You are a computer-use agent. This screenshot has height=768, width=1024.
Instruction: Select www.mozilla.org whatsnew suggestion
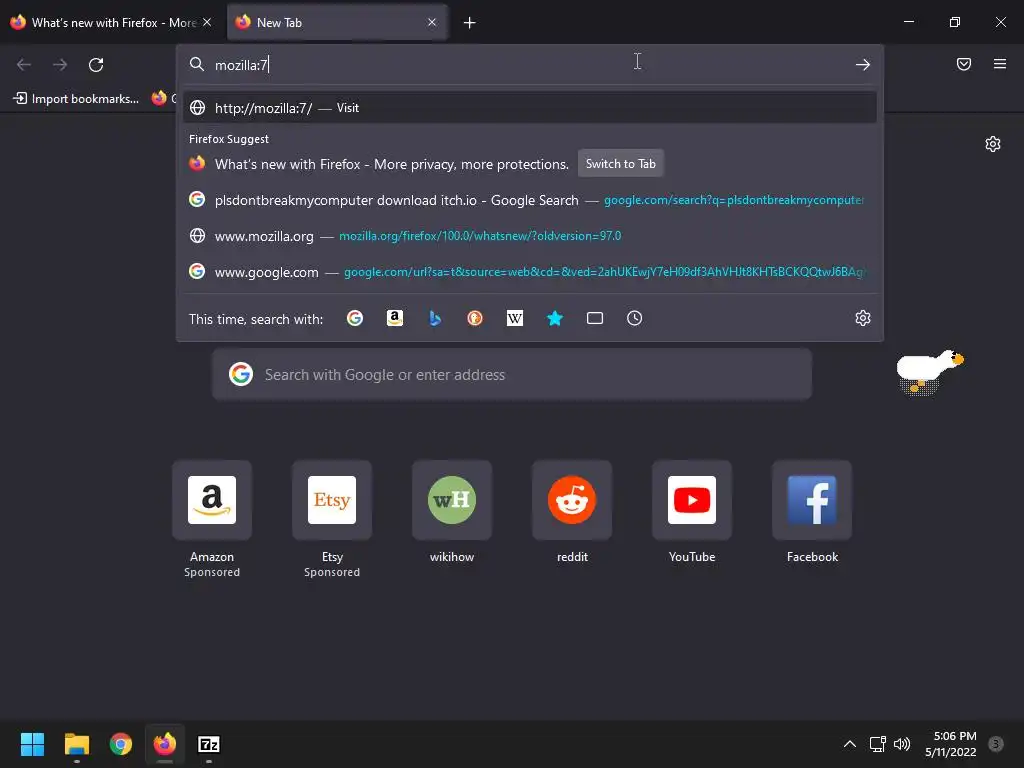tap(530, 236)
